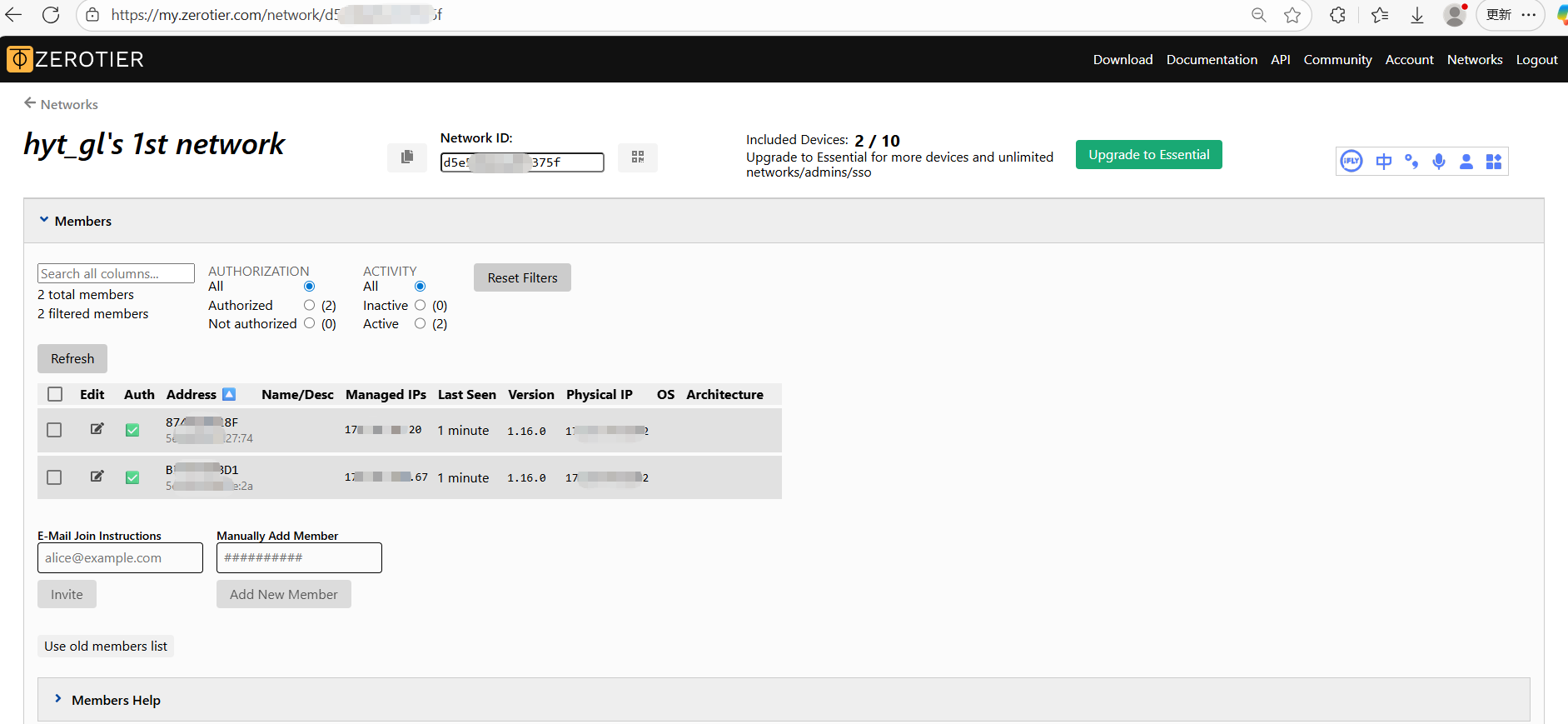Screen dimensions: 1568x724
Task: Open the browser zoom magnifier icon
Action: point(1259,15)
